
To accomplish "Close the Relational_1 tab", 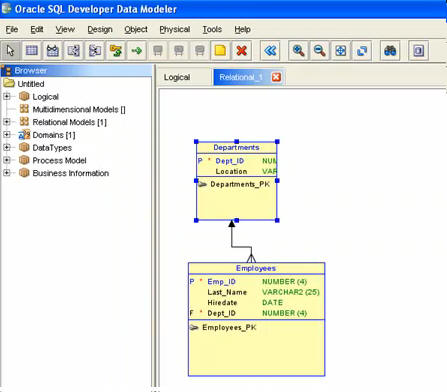I will (276, 77).
